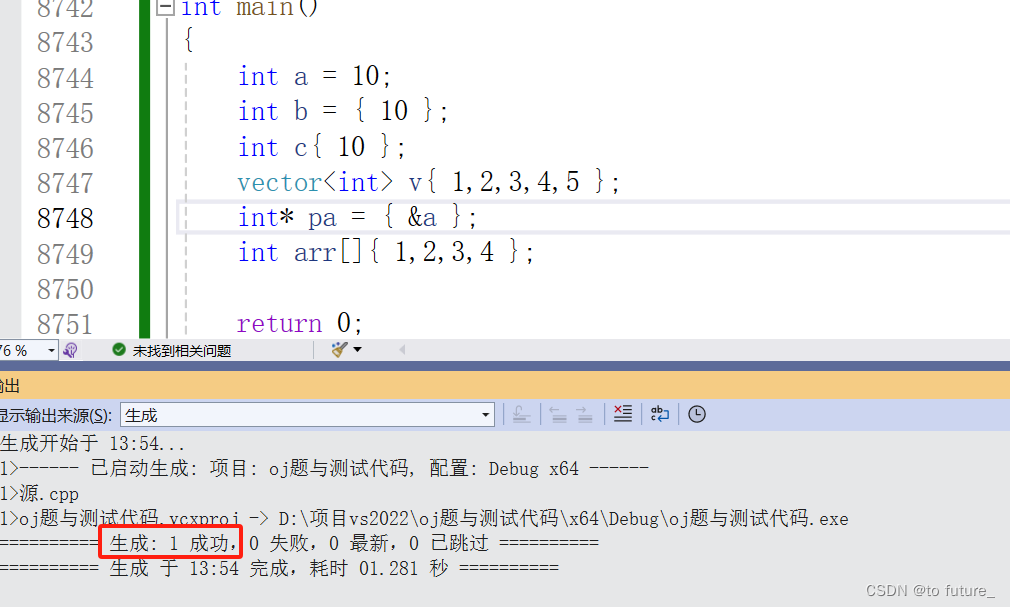Clear all output messages
This screenshot has width=1010, height=607.
click(x=622, y=414)
